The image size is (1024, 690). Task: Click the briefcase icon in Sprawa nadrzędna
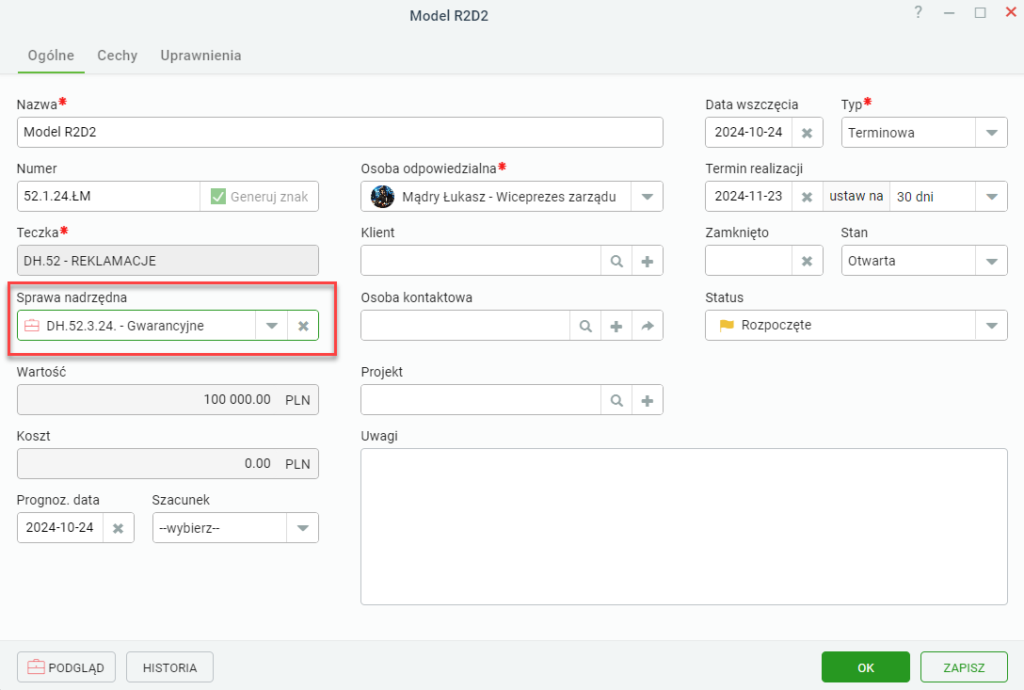32,326
